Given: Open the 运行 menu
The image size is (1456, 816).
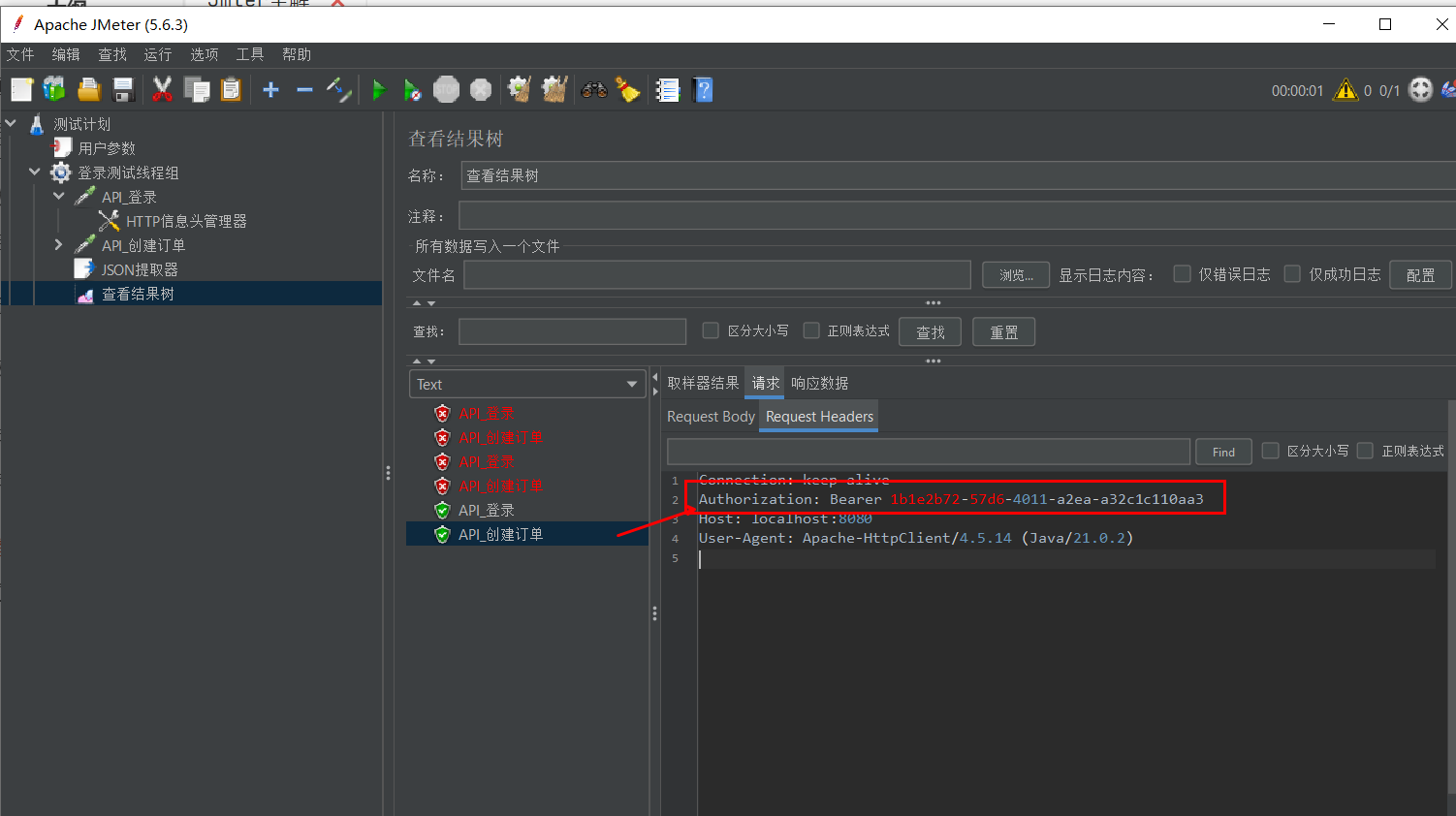Looking at the screenshot, I should tap(157, 54).
